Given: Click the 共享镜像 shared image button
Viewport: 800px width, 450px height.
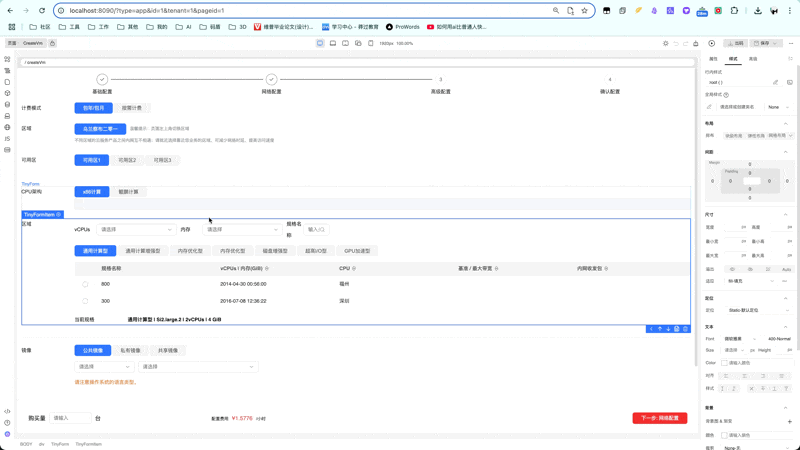Looking at the screenshot, I should tap(168, 351).
